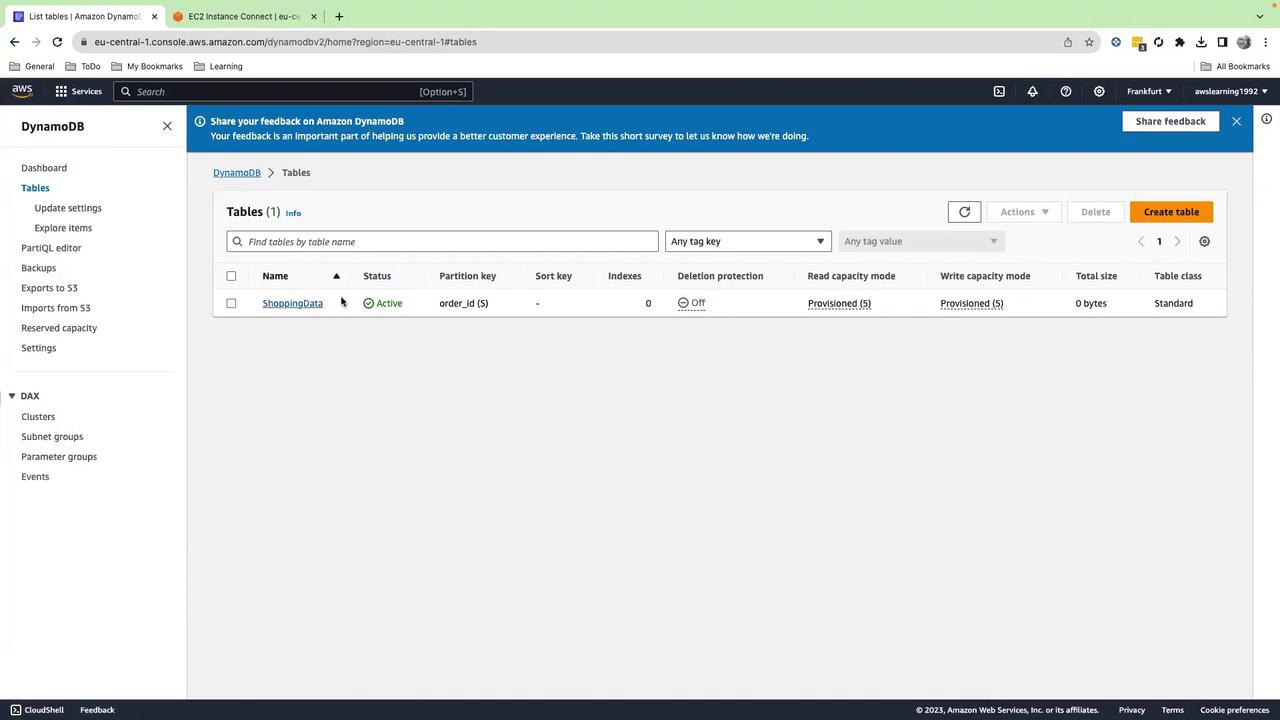Open Backups in the sidebar
1280x720 pixels.
39,268
